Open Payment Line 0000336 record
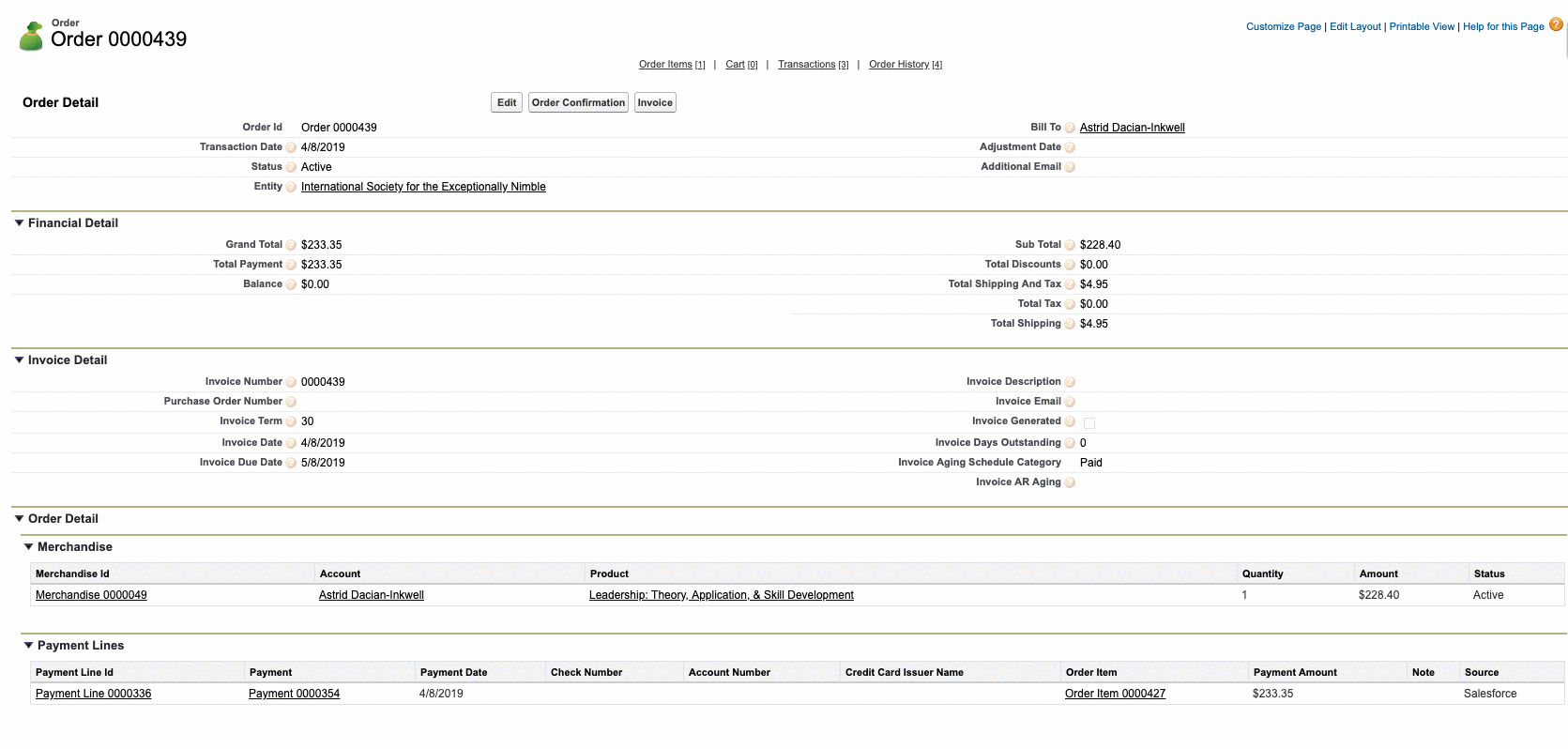Image resolution: width=1568 pixels, height=749 pixels. (x=93, y=694)
